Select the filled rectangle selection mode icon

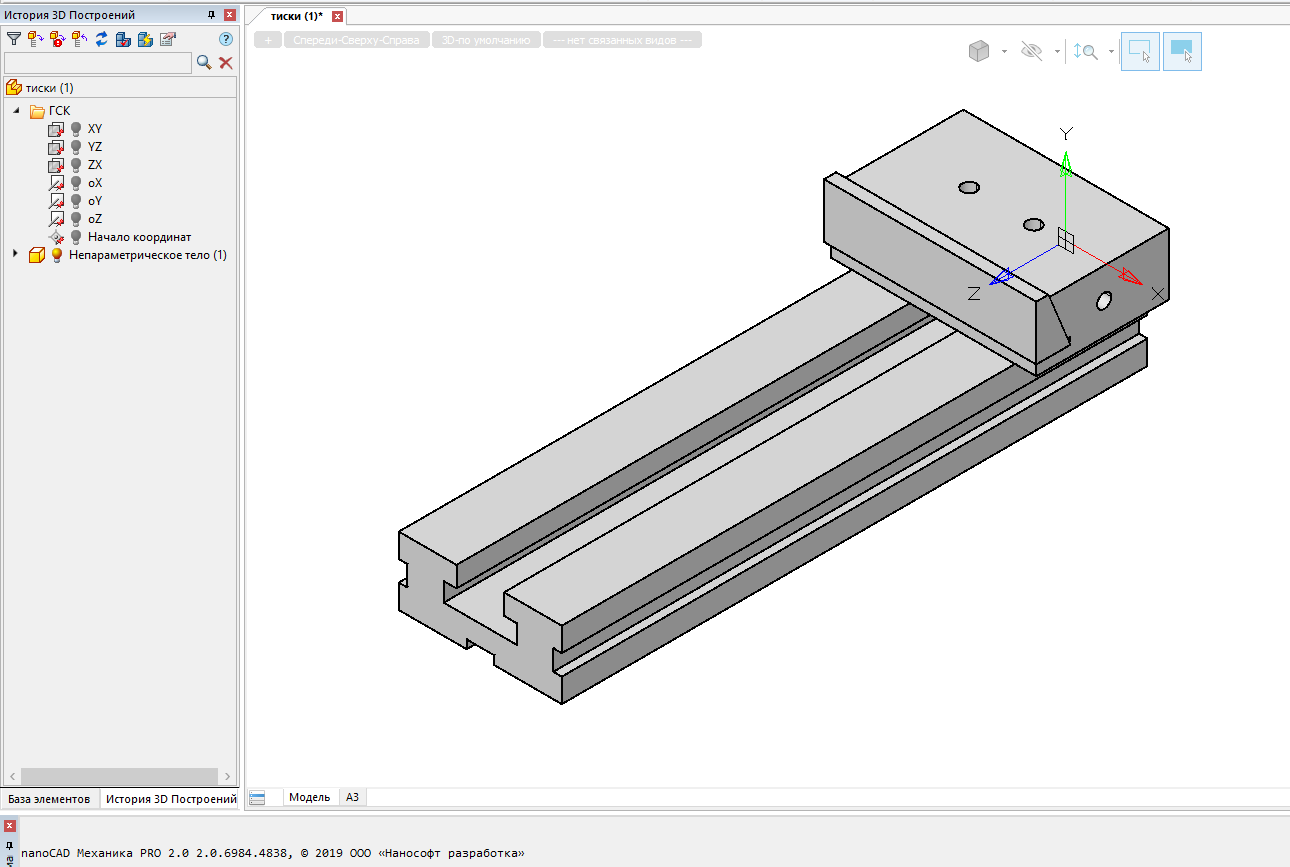(x=1182, y=52)
